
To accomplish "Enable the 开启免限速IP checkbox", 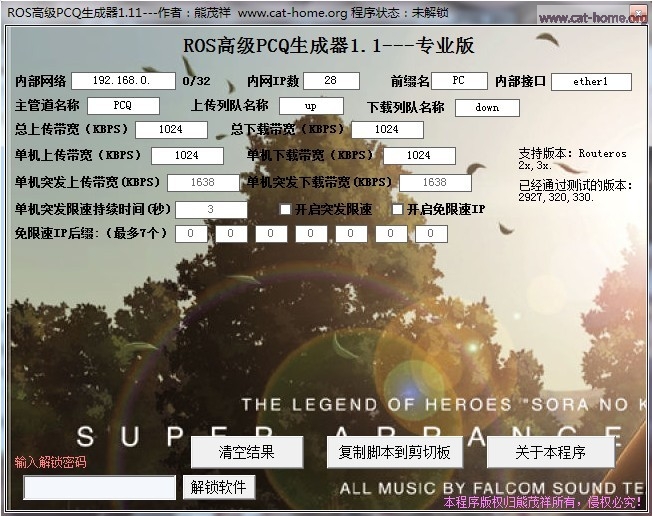I will [x=397, y=210].
